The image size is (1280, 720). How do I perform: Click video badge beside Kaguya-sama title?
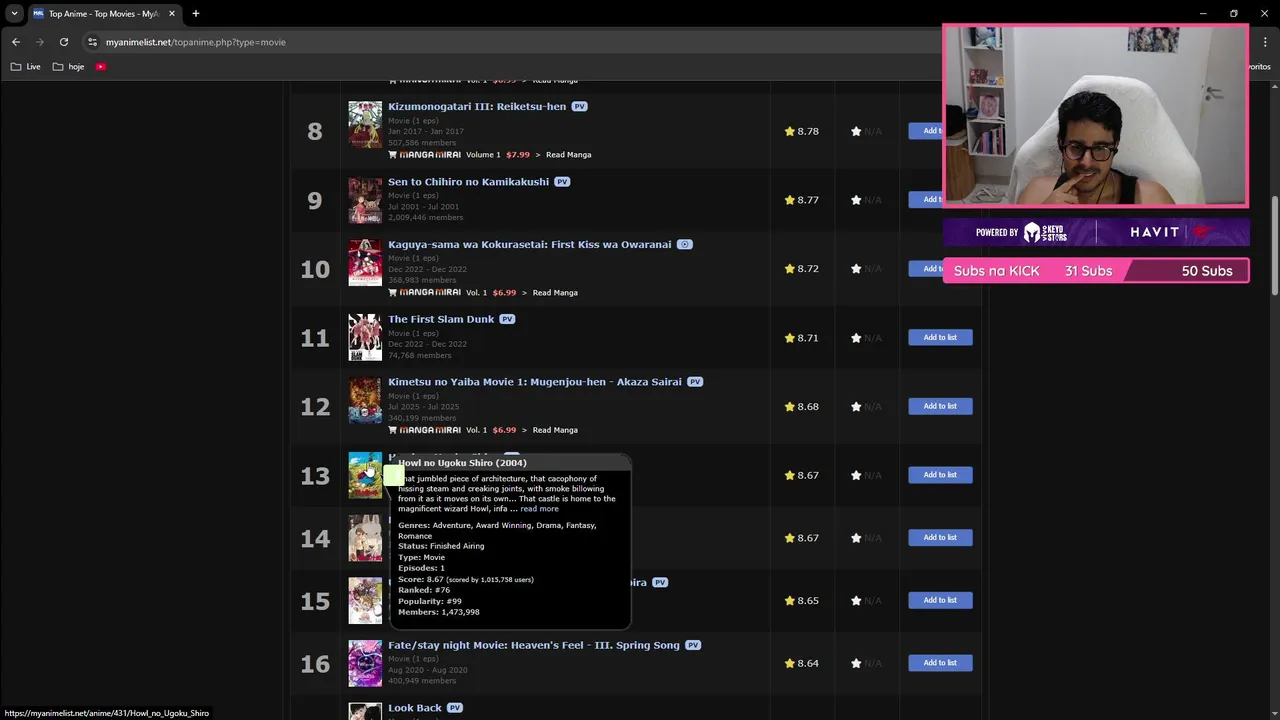(685, 244)
